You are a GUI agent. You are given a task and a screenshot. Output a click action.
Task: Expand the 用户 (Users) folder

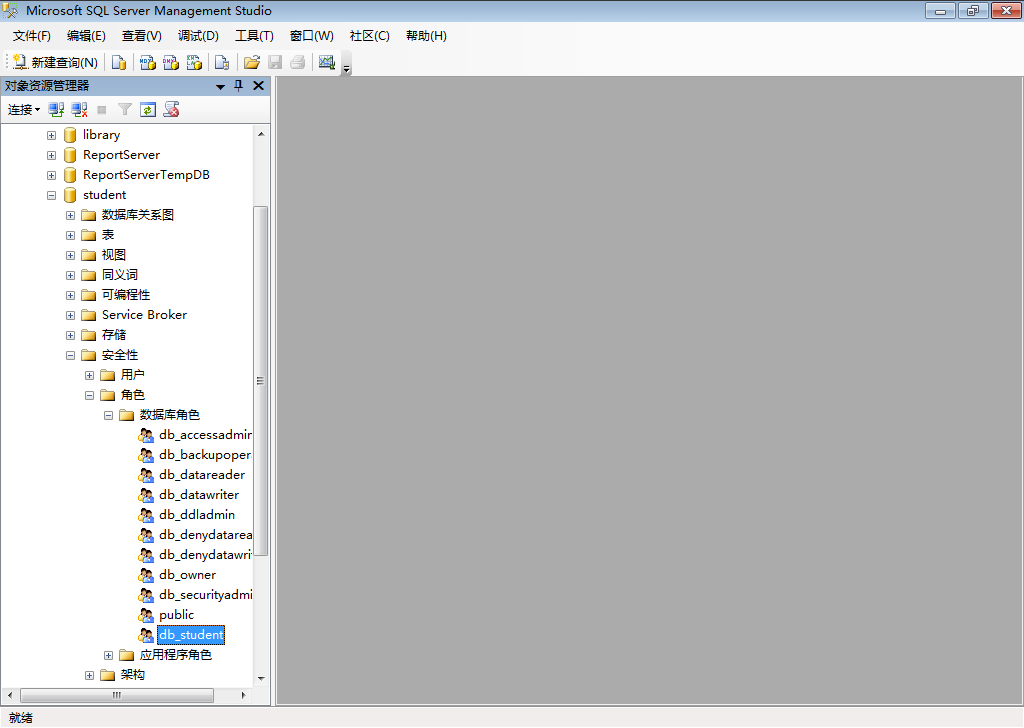(89, 375)
